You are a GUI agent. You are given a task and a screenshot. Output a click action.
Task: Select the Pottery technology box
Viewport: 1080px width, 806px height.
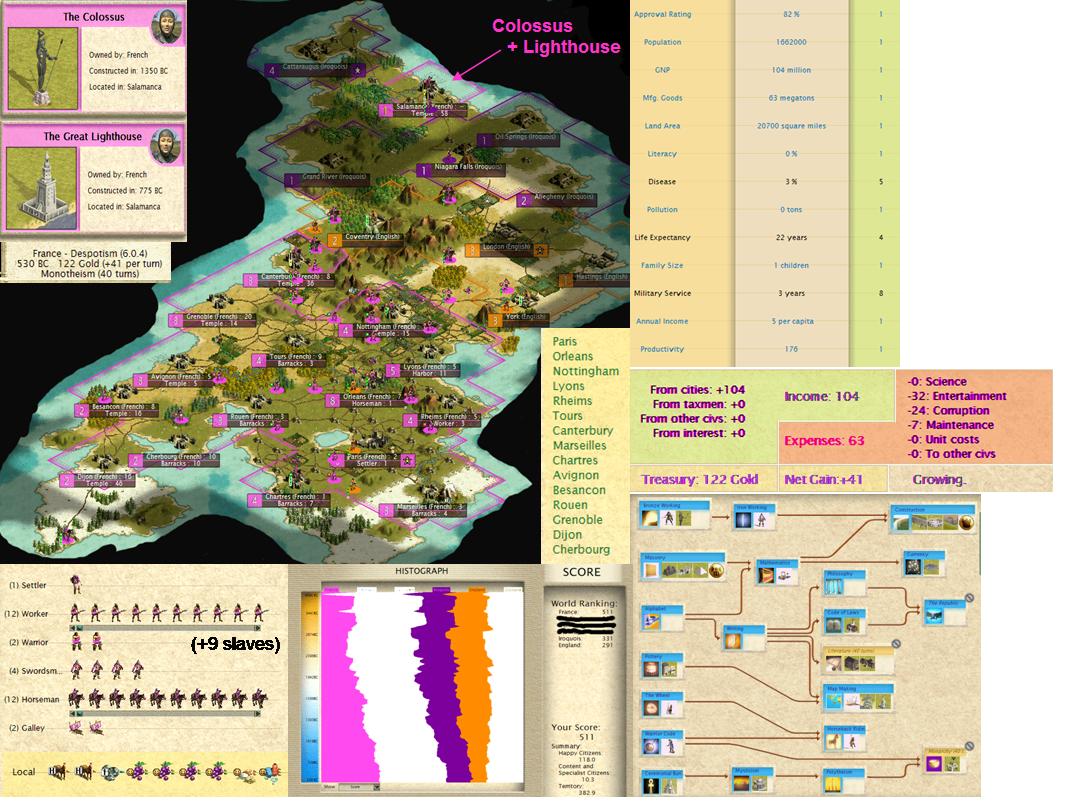pos(662,665)
